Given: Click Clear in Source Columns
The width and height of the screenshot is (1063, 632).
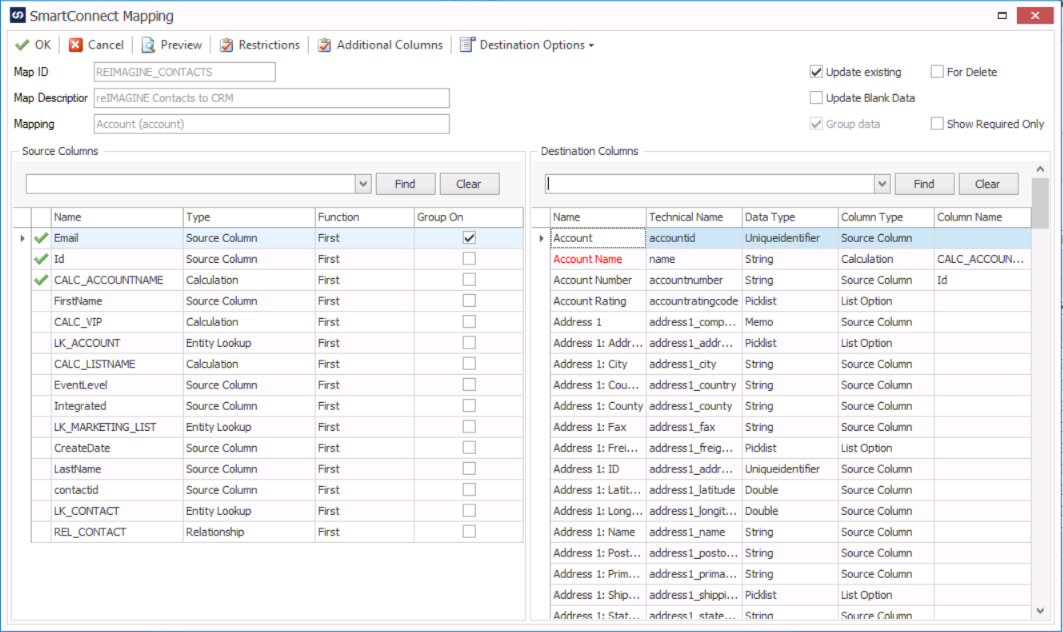Looking at the screenshot, I should pos(468,184).
